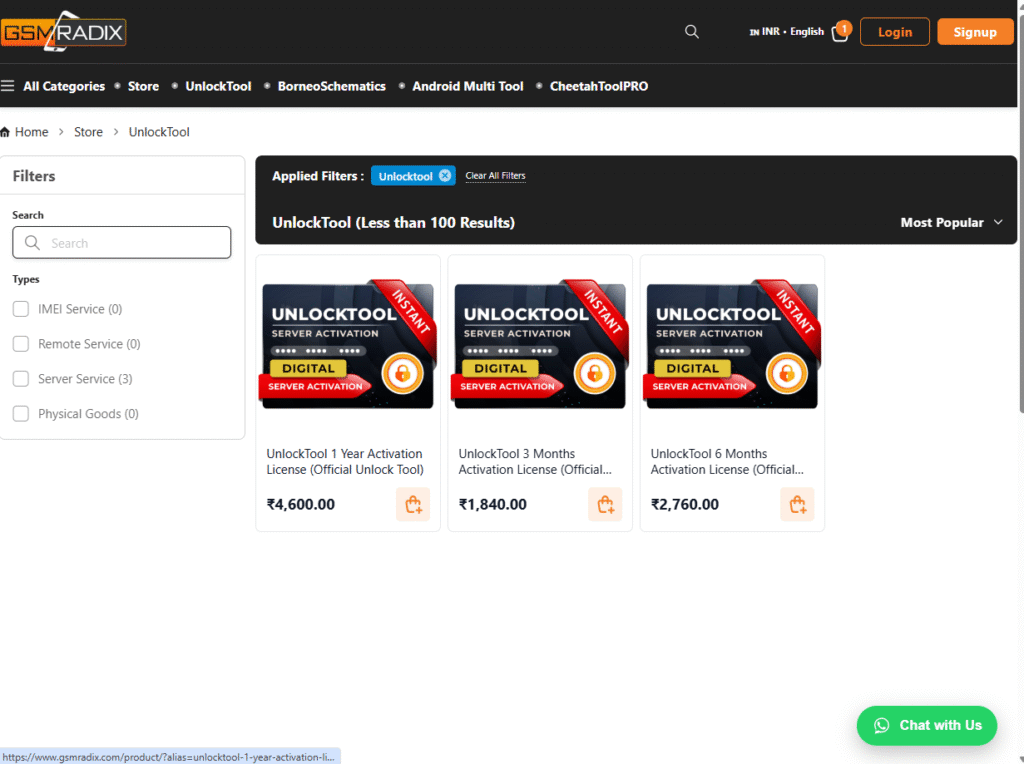
Task: Add UnlockTool 3 Months license to cart
Action: pyautogui.click(x=605, y=504)
